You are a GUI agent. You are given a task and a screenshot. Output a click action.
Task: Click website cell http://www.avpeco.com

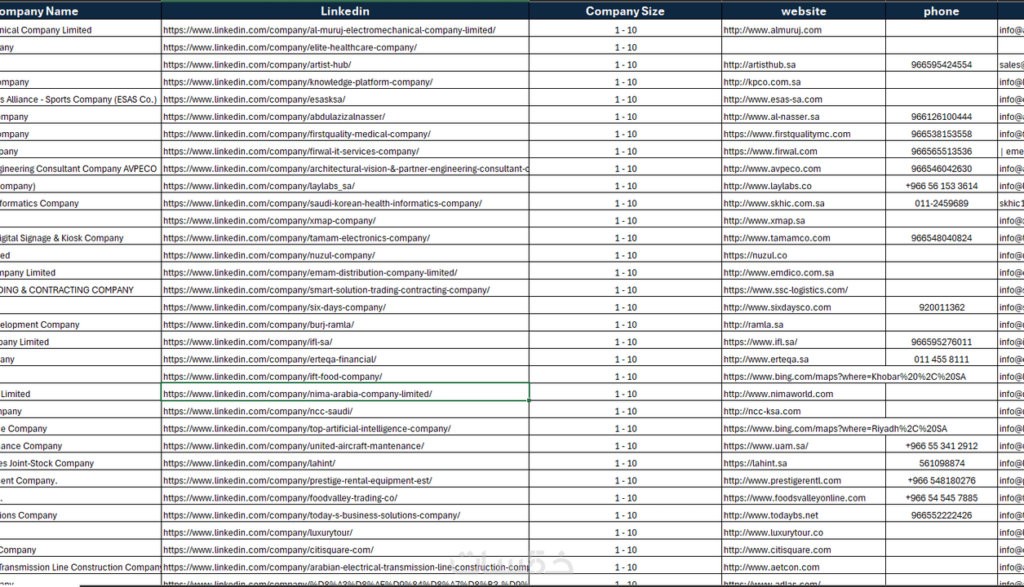803,168
